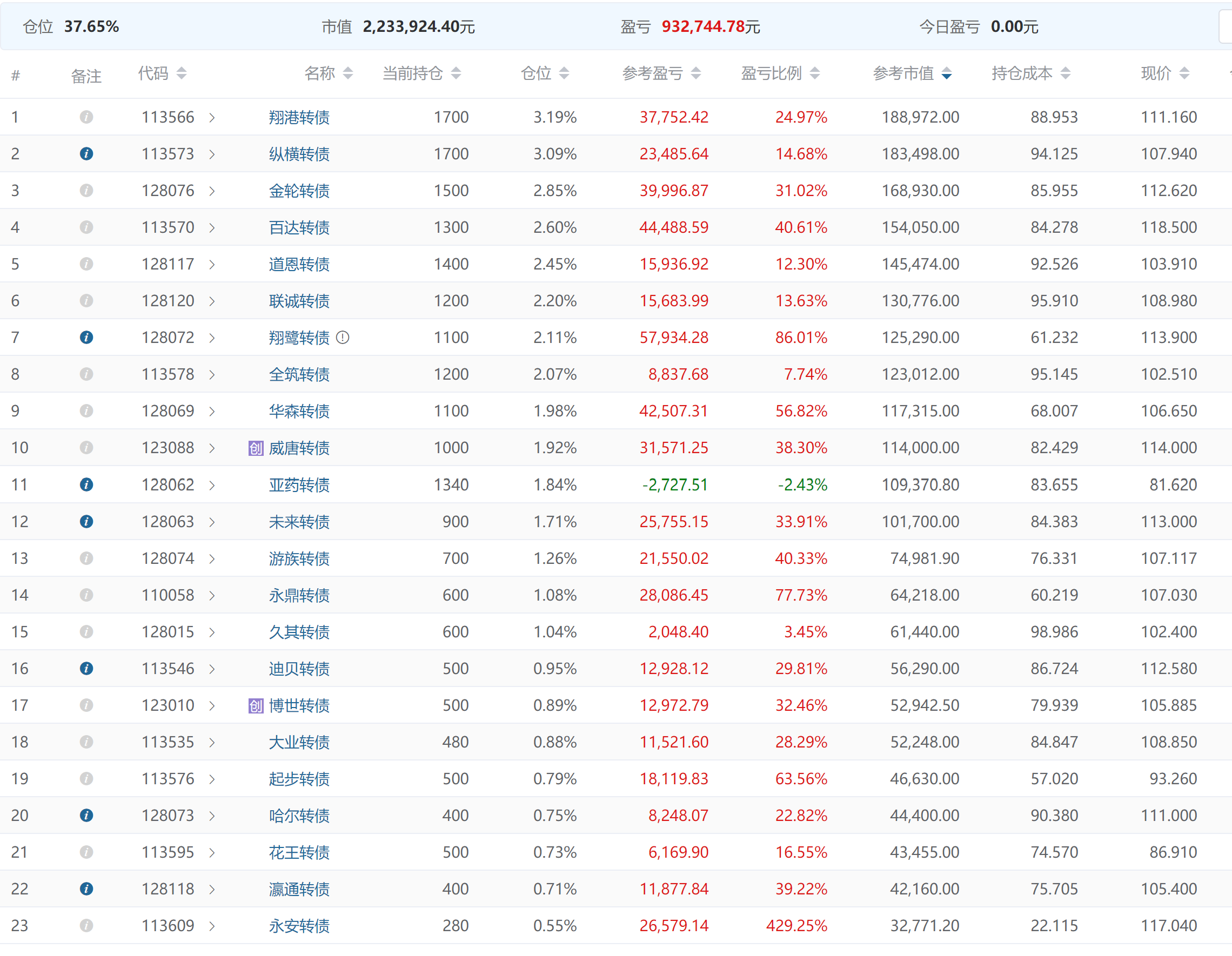
Task: Open the 永安转债 bond link
Action: [x=299, y=926]
